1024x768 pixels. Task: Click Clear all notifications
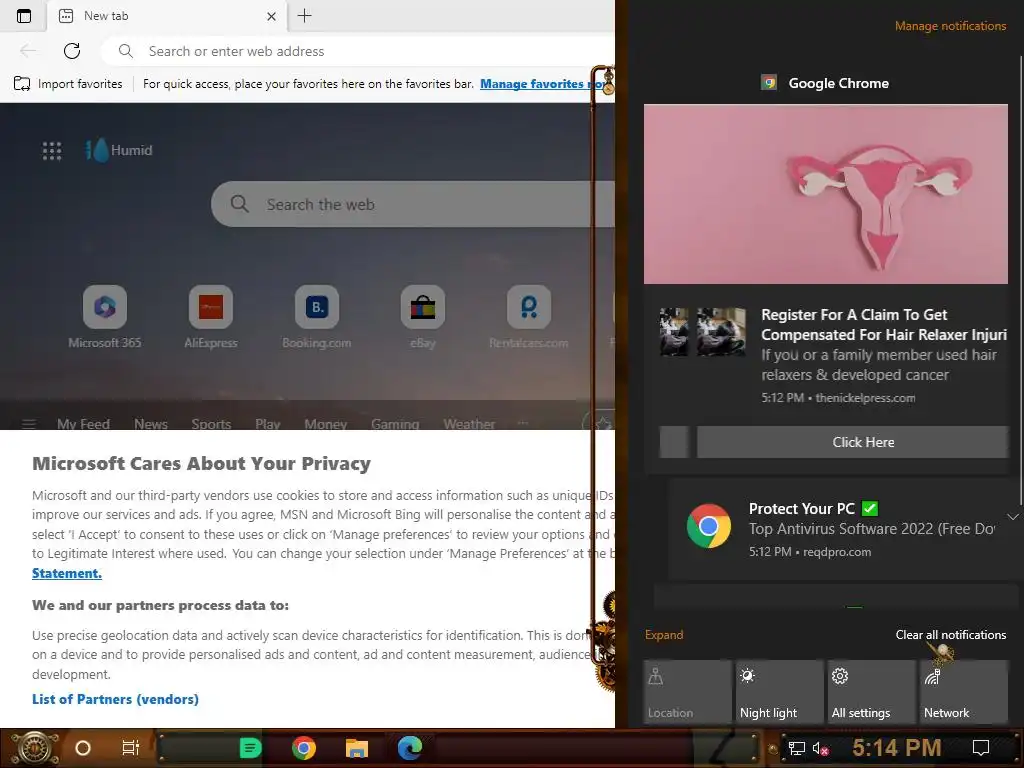click(x=950, y=635)
